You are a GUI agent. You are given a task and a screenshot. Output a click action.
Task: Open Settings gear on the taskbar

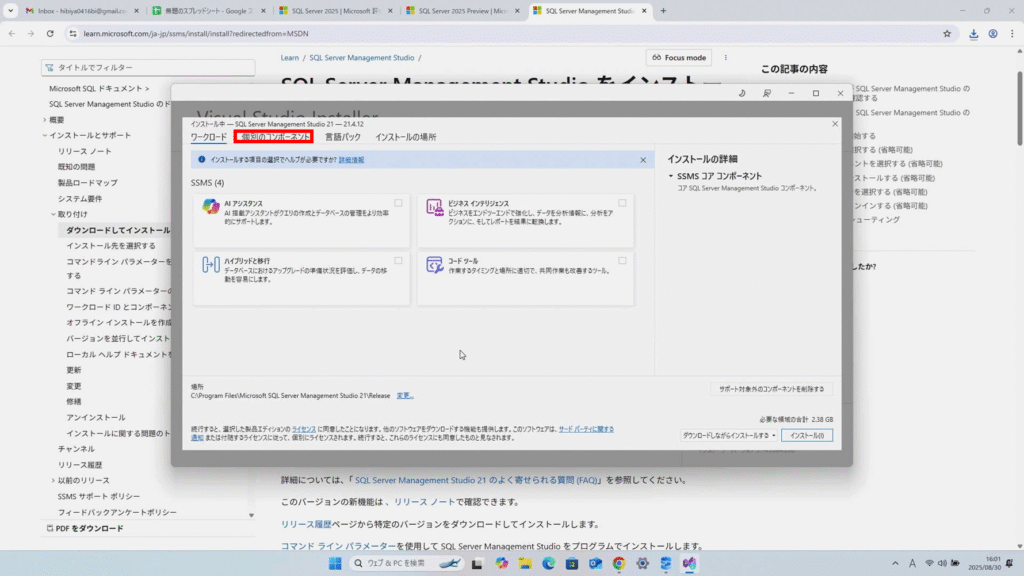click(642, 563)
